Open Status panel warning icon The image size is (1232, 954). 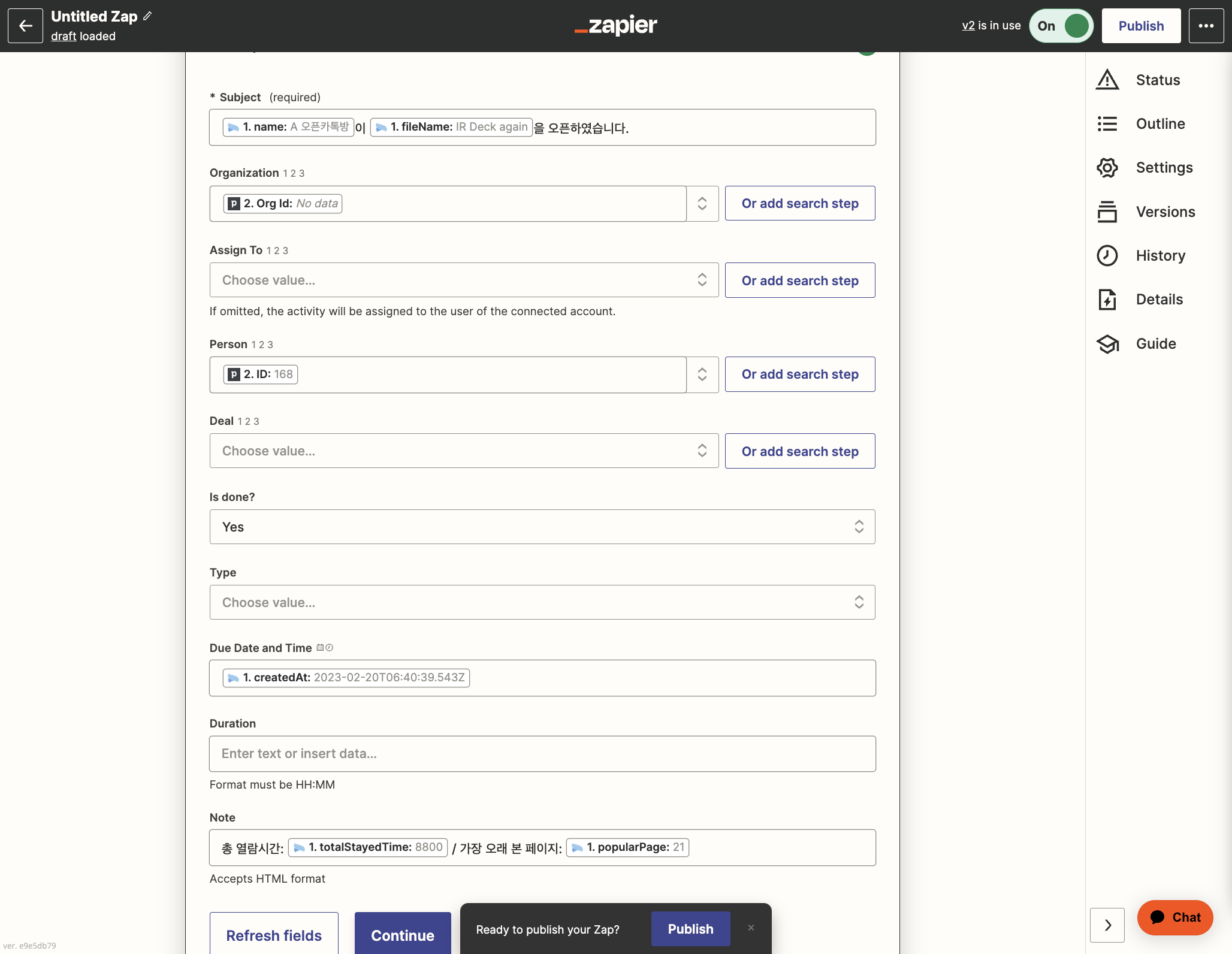[1107, 80]
